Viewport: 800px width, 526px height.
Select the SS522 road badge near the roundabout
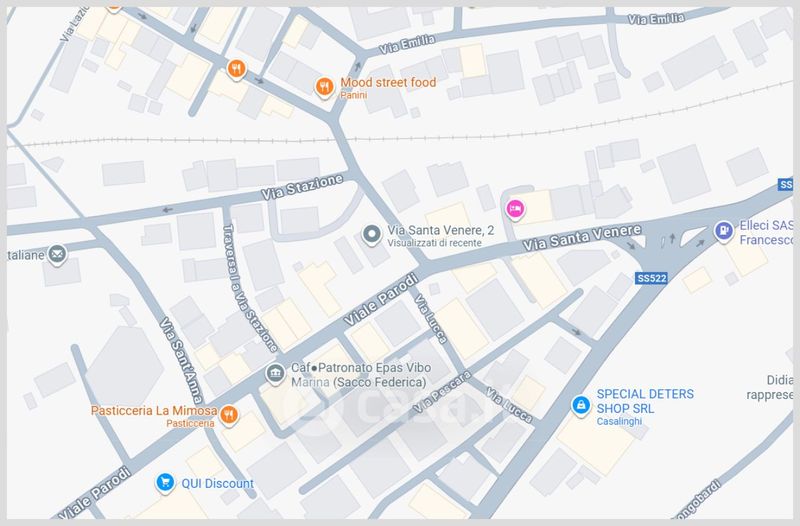point(651,279)
